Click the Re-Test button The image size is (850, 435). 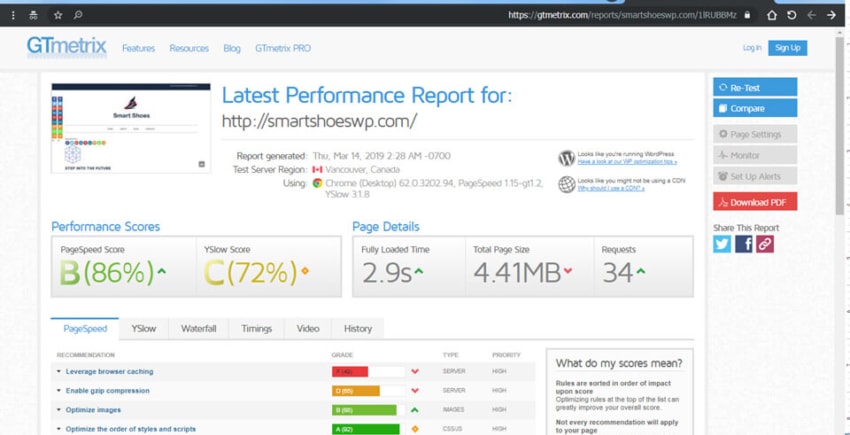coord(755,87)
